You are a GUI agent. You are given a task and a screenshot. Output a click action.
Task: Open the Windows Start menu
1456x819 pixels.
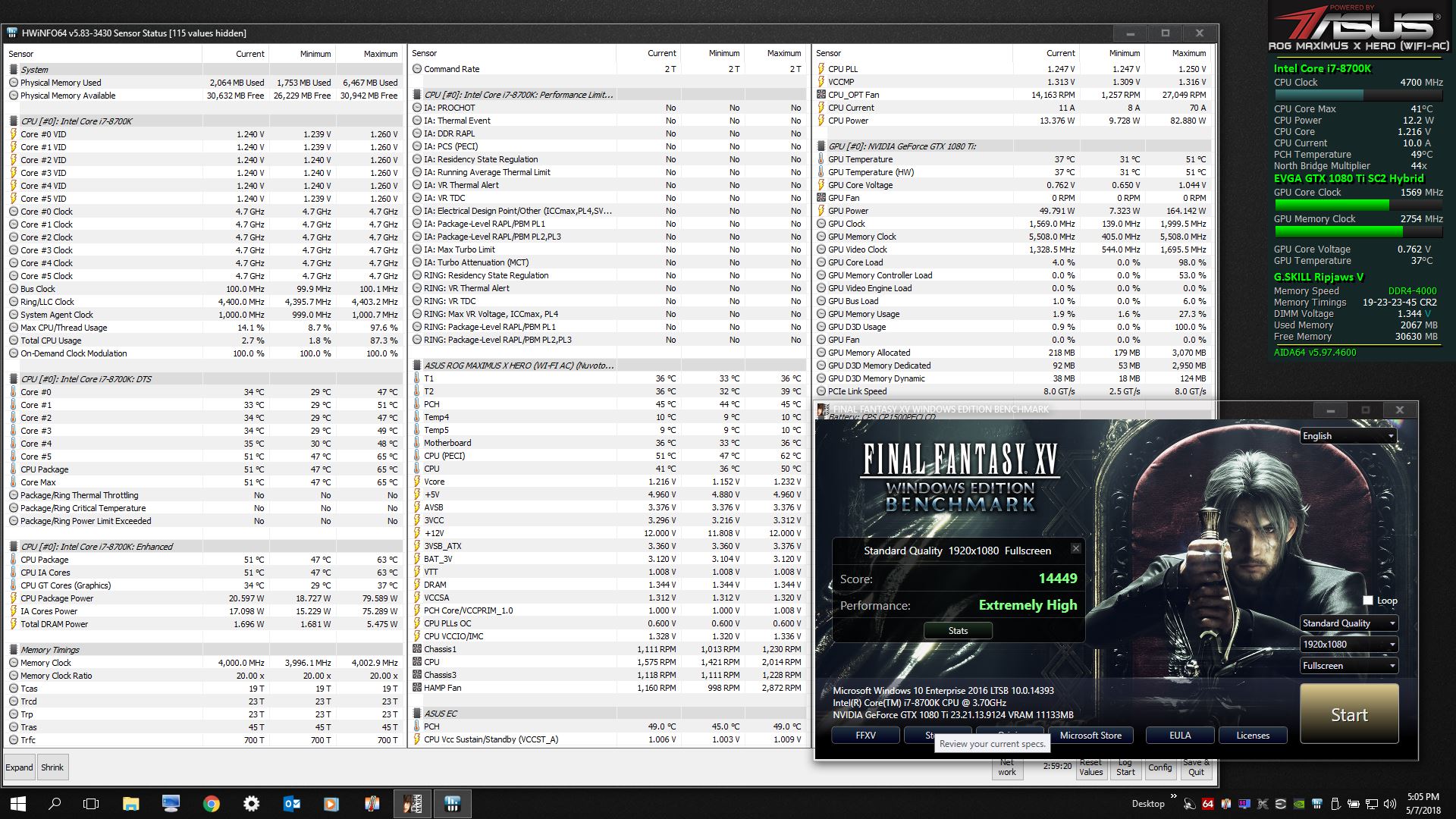pos(18,803)
